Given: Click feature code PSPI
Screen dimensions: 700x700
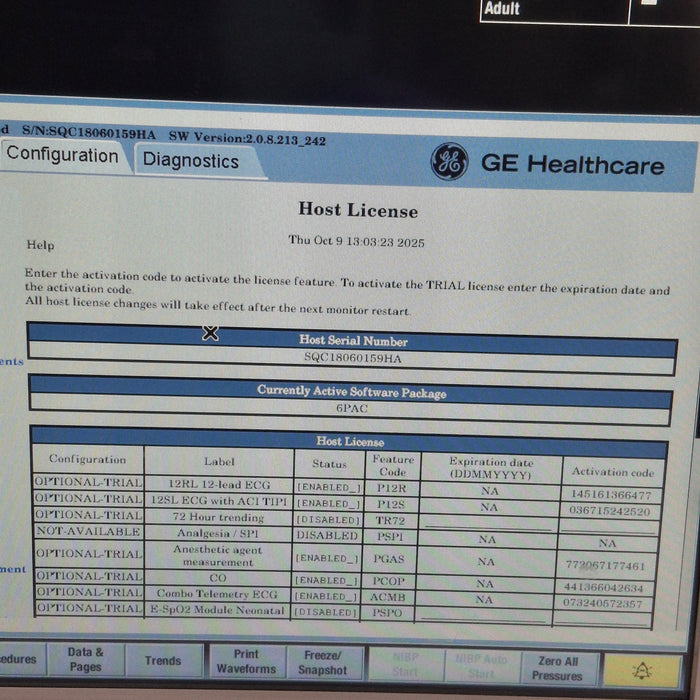Looking at the screenshot, I should click(390, 536).
